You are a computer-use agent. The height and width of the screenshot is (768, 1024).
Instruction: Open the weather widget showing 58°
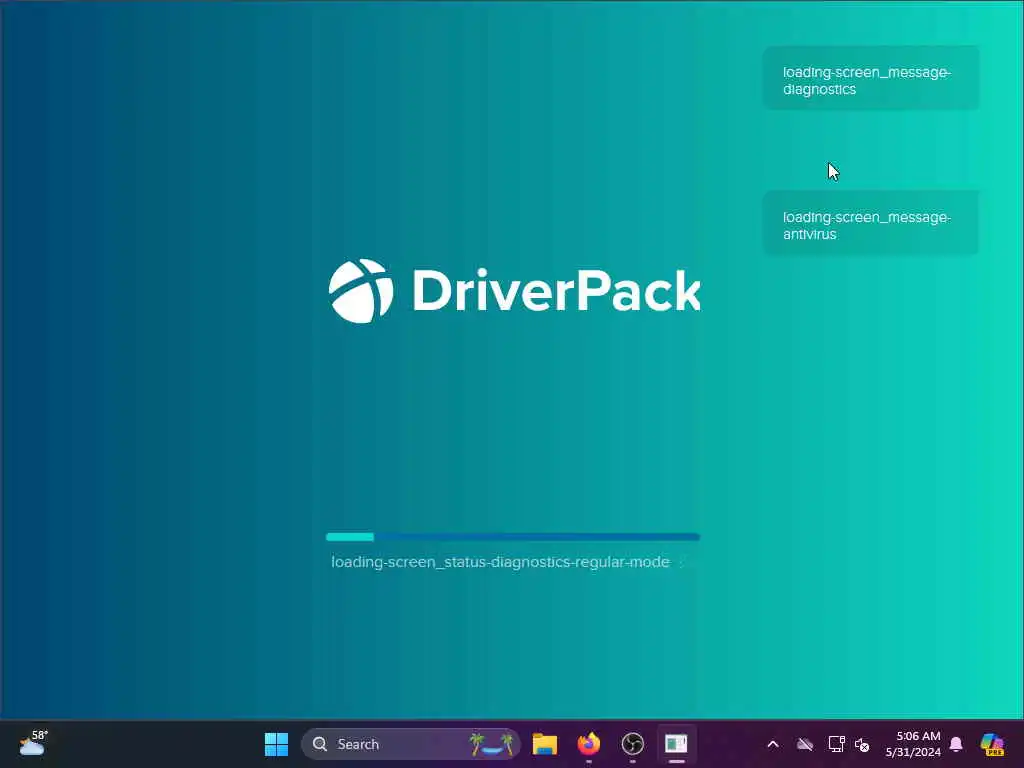[x=33, y=743]
